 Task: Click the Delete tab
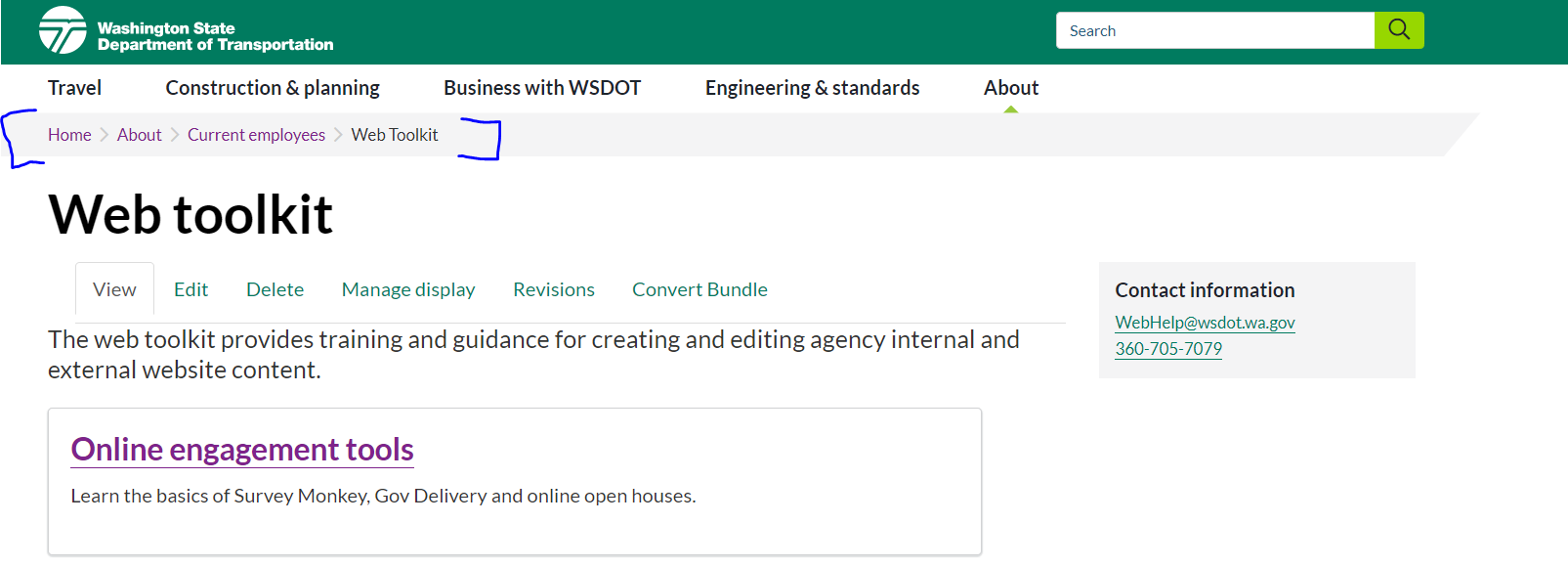[x=275, y=289]
